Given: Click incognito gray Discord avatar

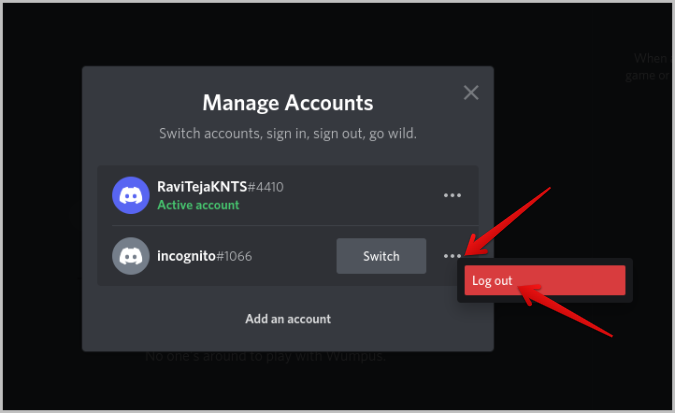Looking at the screenshot, I should [131, 256].
